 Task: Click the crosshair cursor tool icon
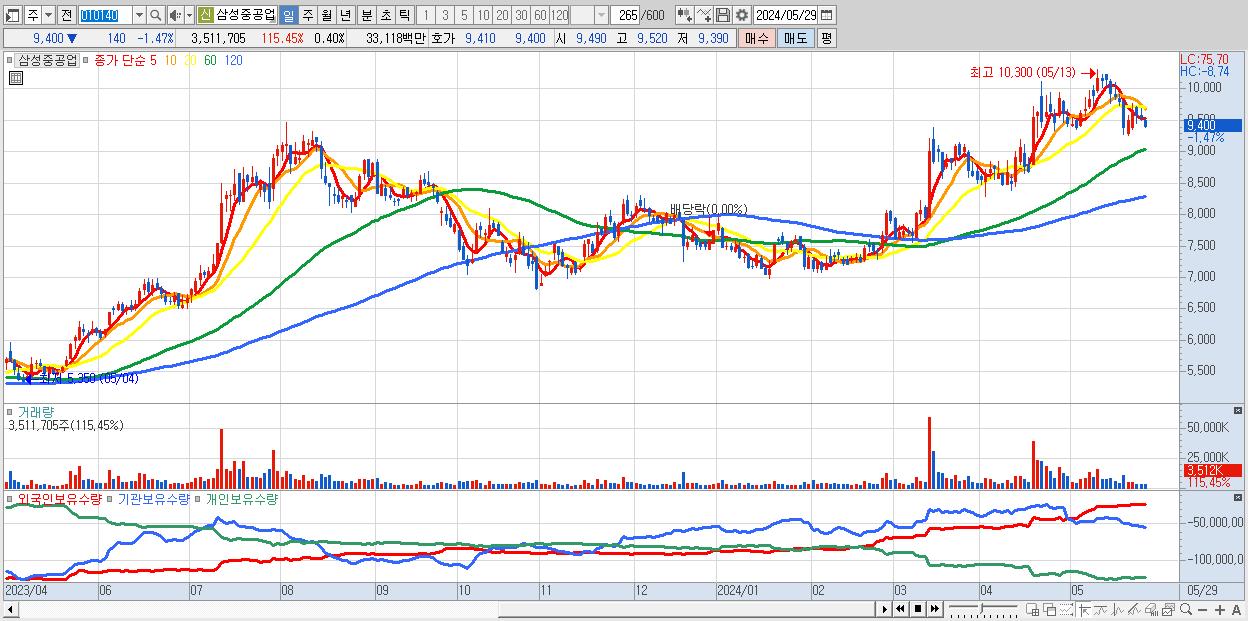(1083, 609)
